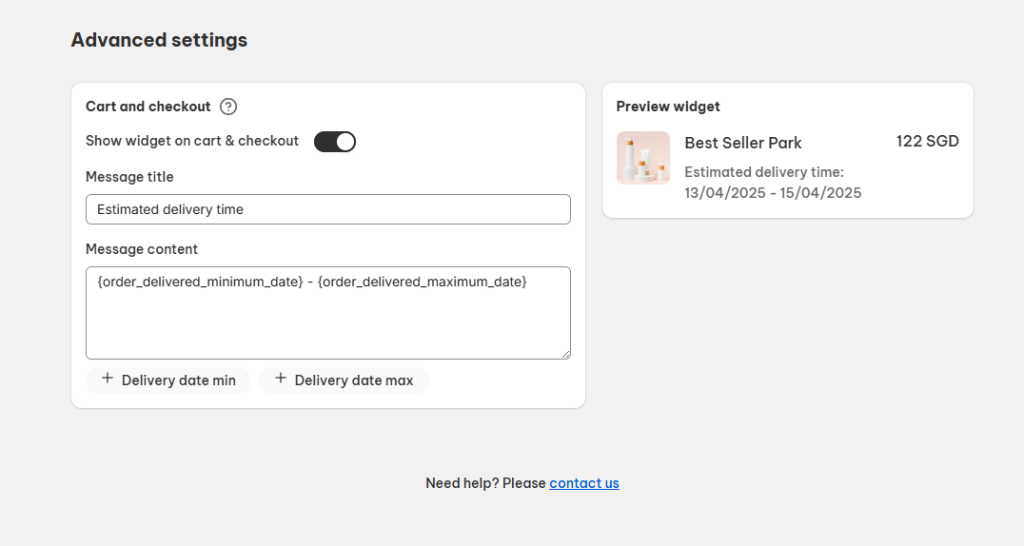
Task: Click the Cart and checkout section title
Action: [x=148, y=106]
